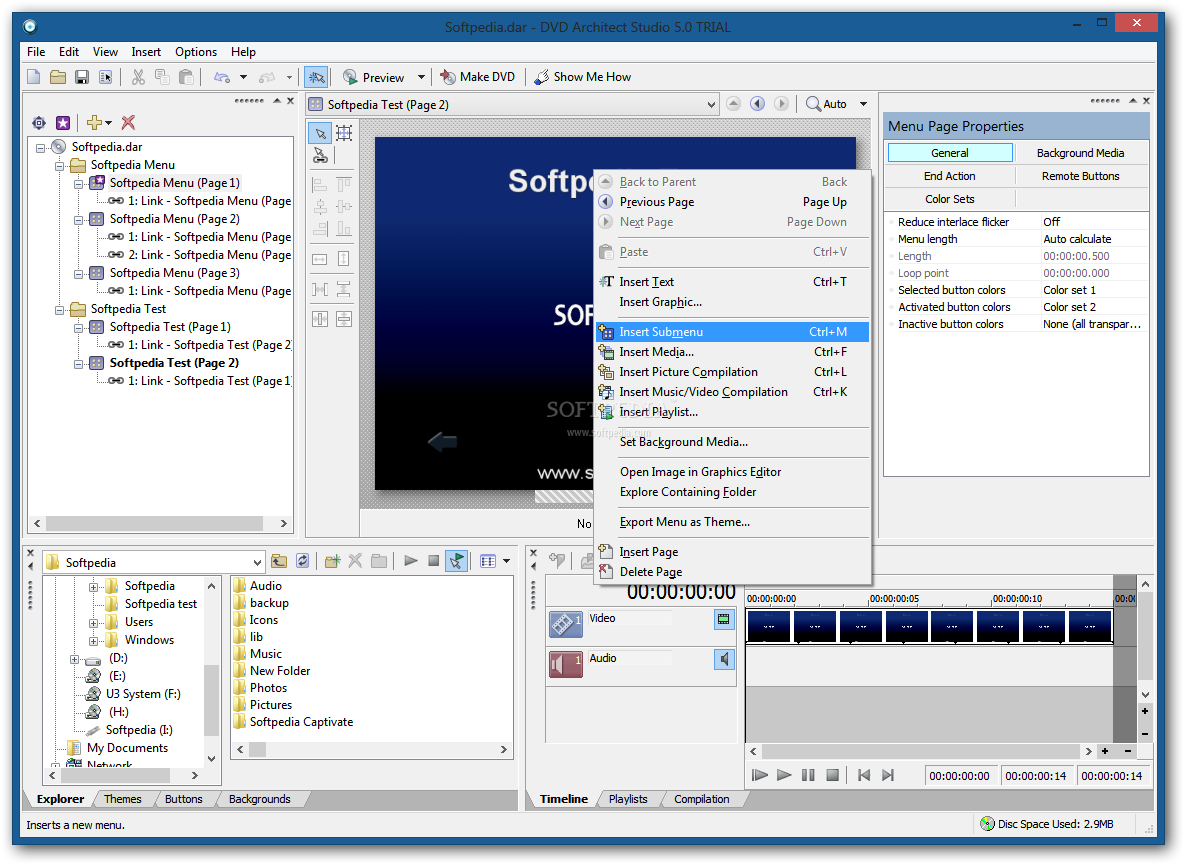
Task: Open the End Action properties section
Action: [x=950, y=176]
